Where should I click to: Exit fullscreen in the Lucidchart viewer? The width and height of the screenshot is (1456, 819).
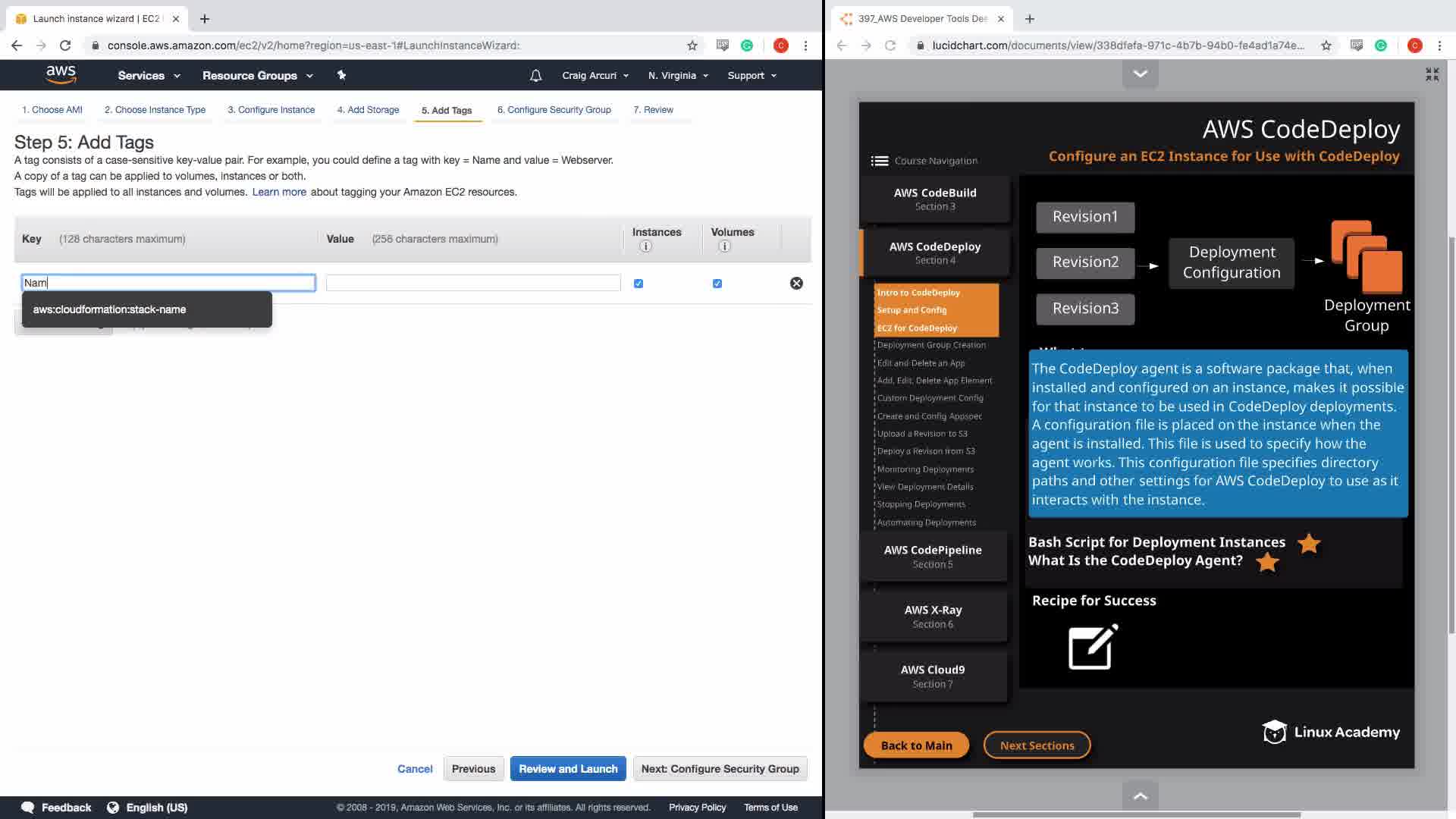(x=1432, y=74)
